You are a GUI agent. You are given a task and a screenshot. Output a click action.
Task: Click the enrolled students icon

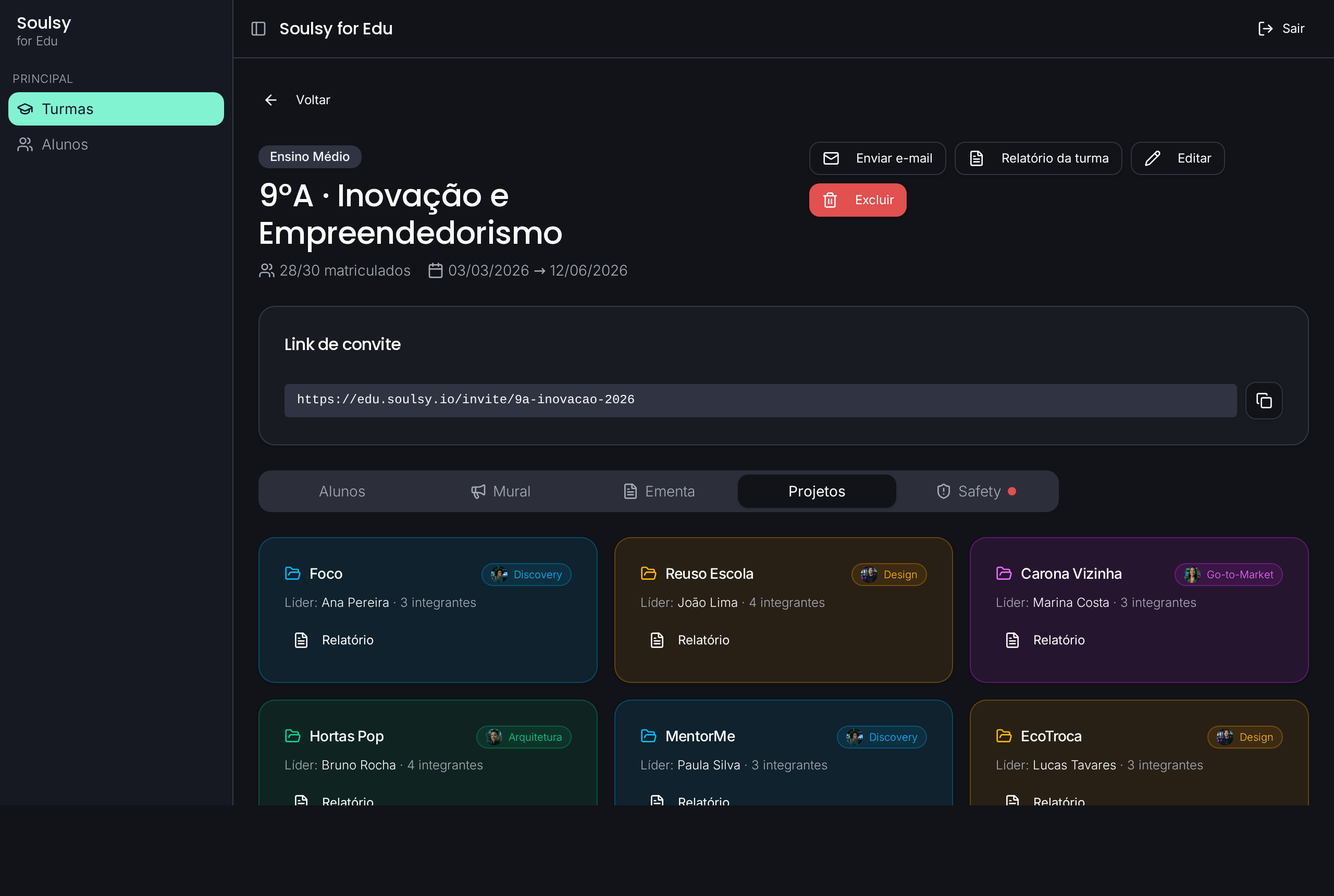(266, 270)
